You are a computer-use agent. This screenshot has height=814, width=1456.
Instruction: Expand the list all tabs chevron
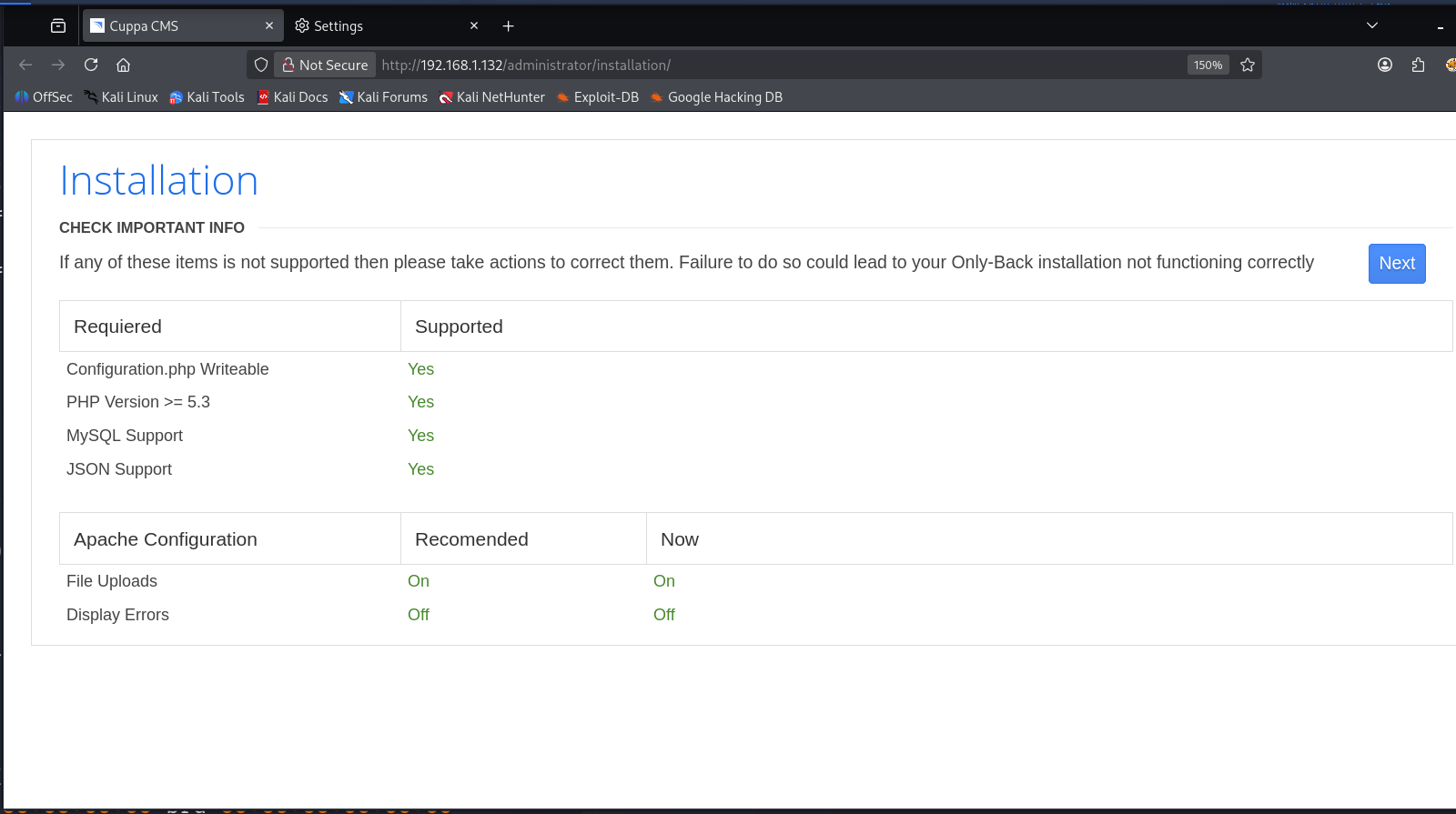point(1372,26)
